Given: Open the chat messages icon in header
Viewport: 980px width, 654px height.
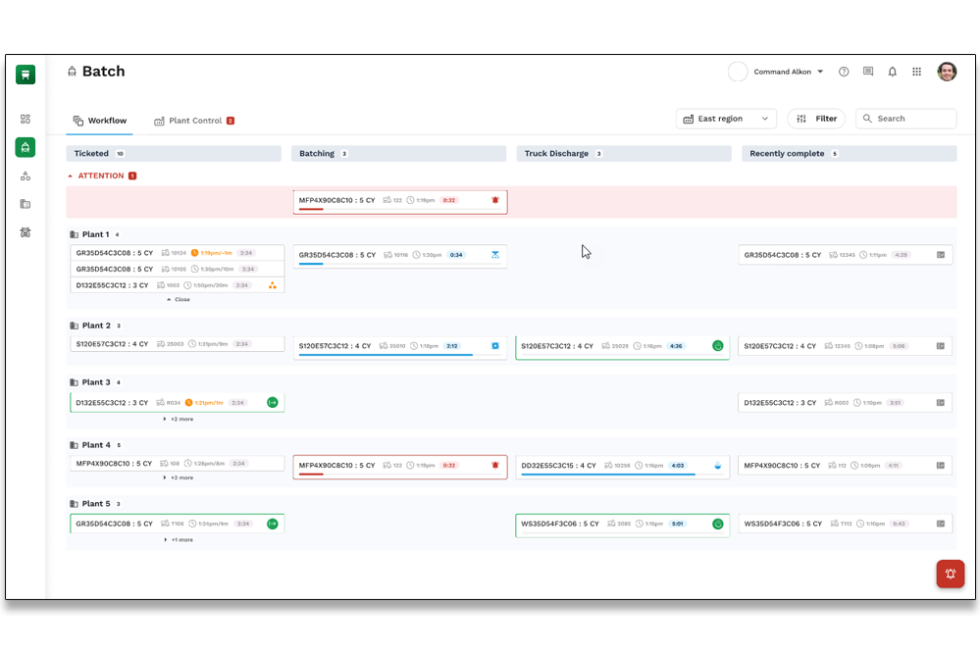Looking at the screenshot, I should click(868, 72).
